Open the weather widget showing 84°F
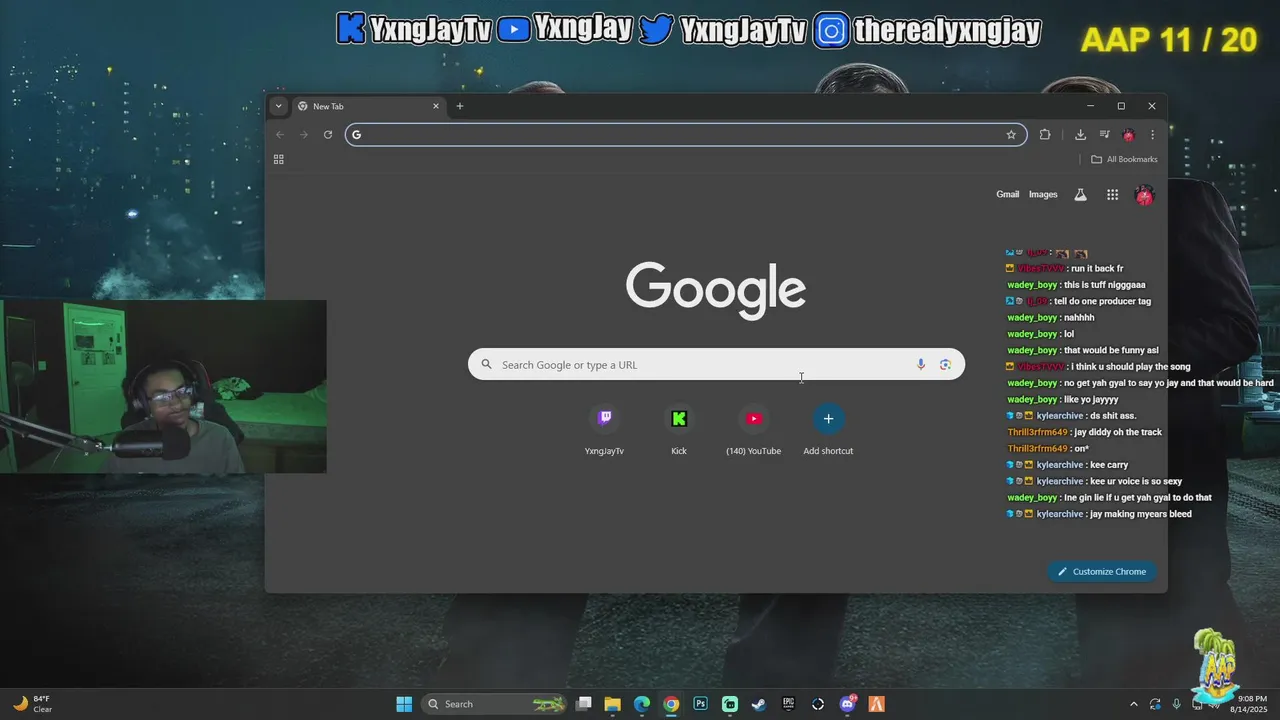This screenshot has width=1280, height=720. [x=33, y=704]
